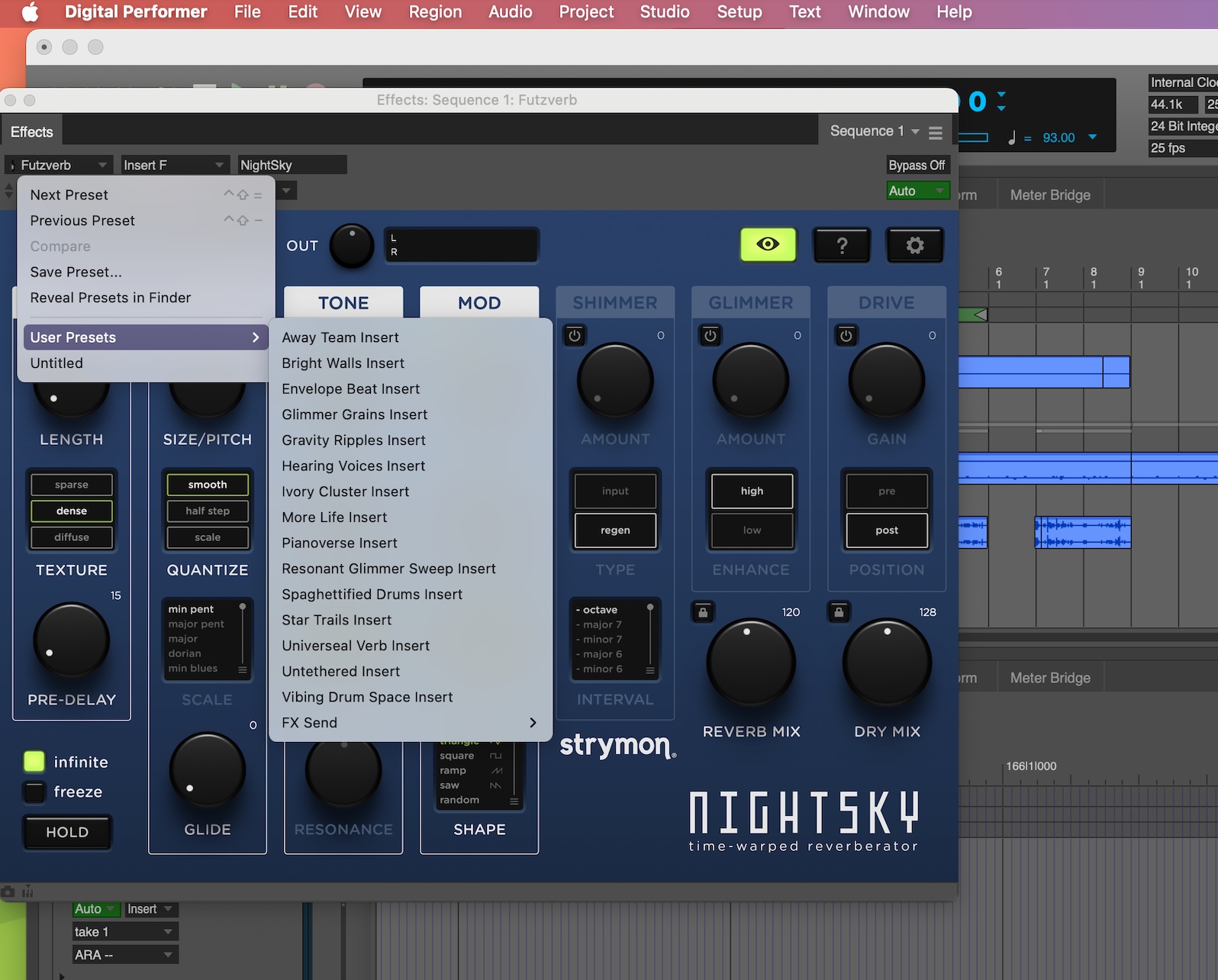Open the Studio menu in menu bar
This screenshot has height=980, width=1218.
[x=664, y=12]
